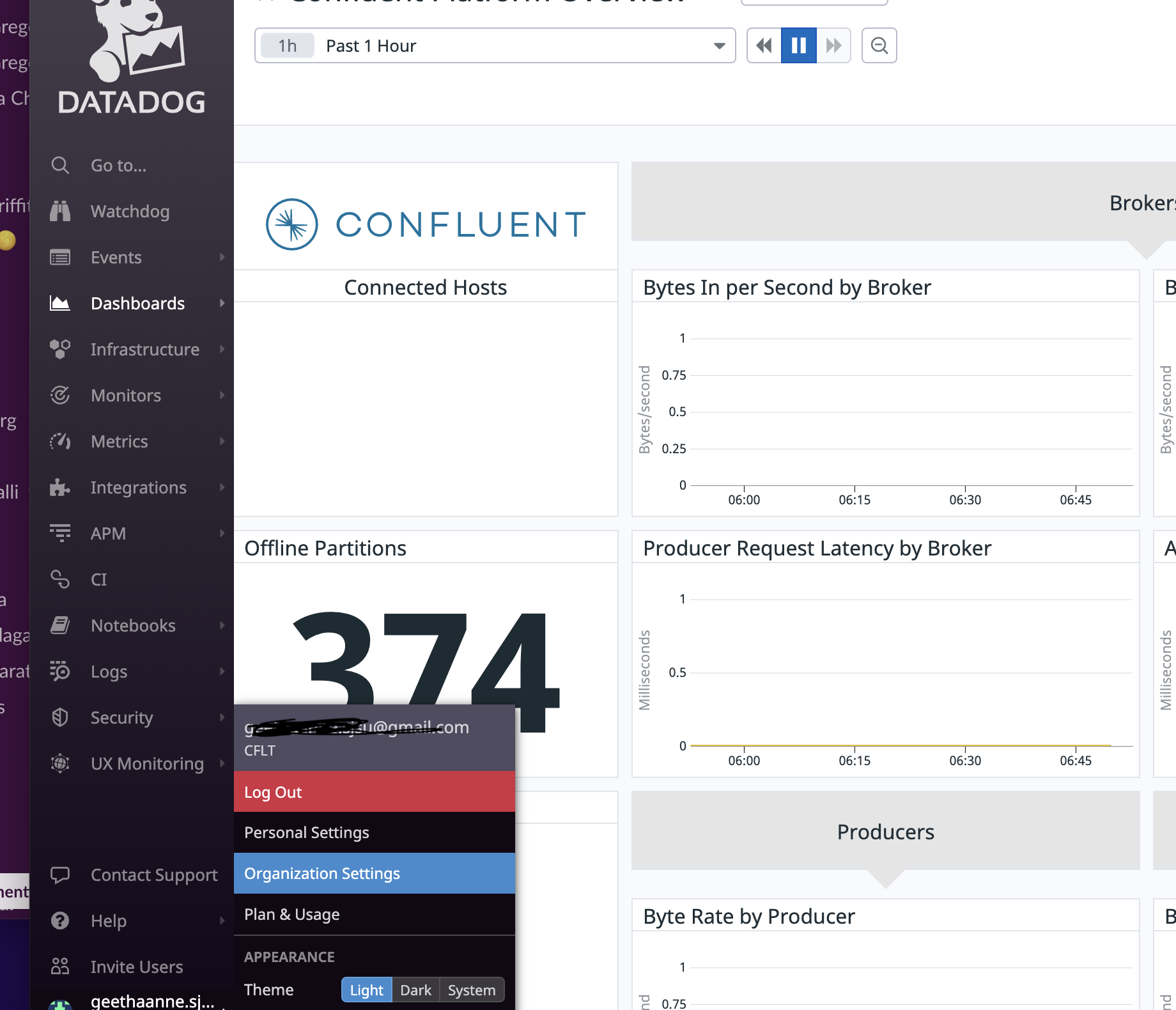Screen dimensions: 1176x1010
Task: Open Organization Settings
Action: point(375,874)
